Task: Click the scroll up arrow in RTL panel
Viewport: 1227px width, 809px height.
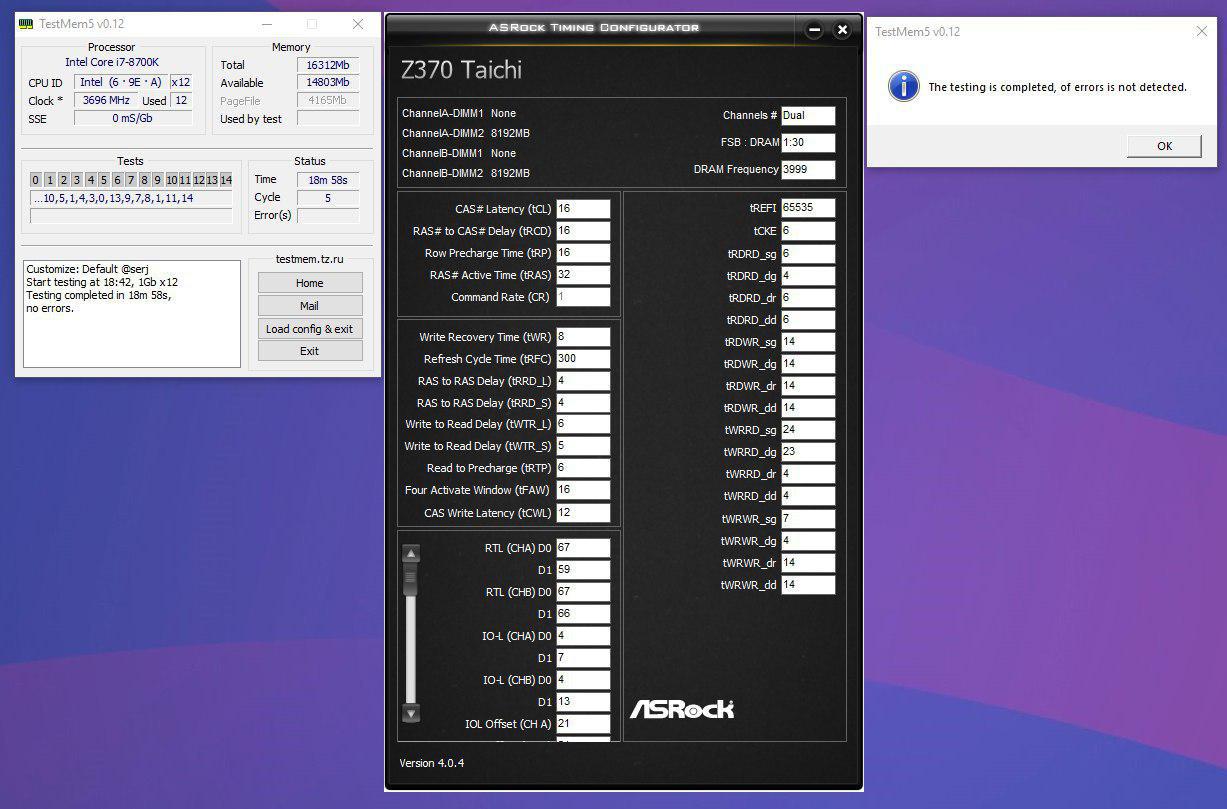Action: [411, 553]
